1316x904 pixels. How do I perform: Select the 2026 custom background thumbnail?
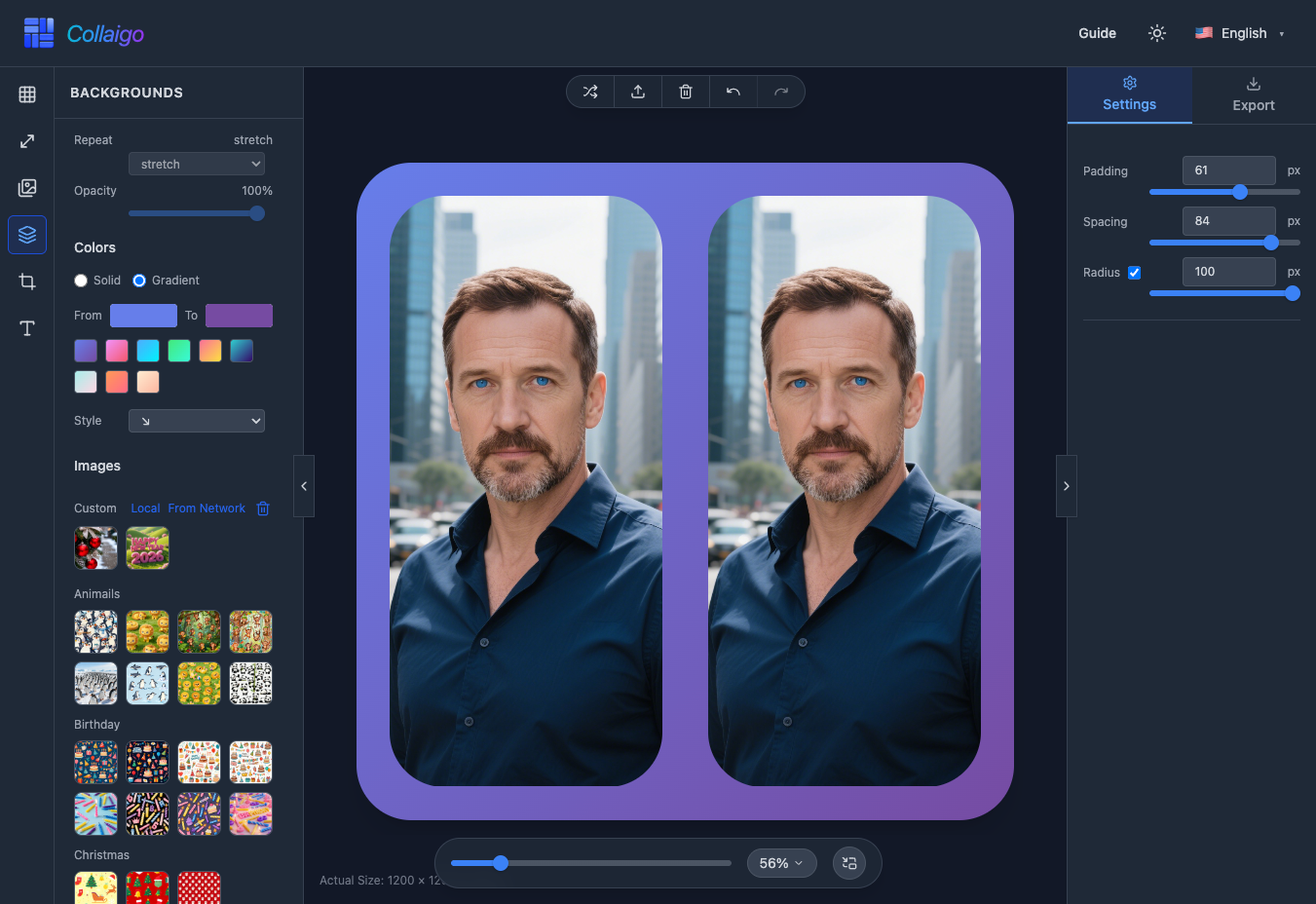click(x=147, y=548)
